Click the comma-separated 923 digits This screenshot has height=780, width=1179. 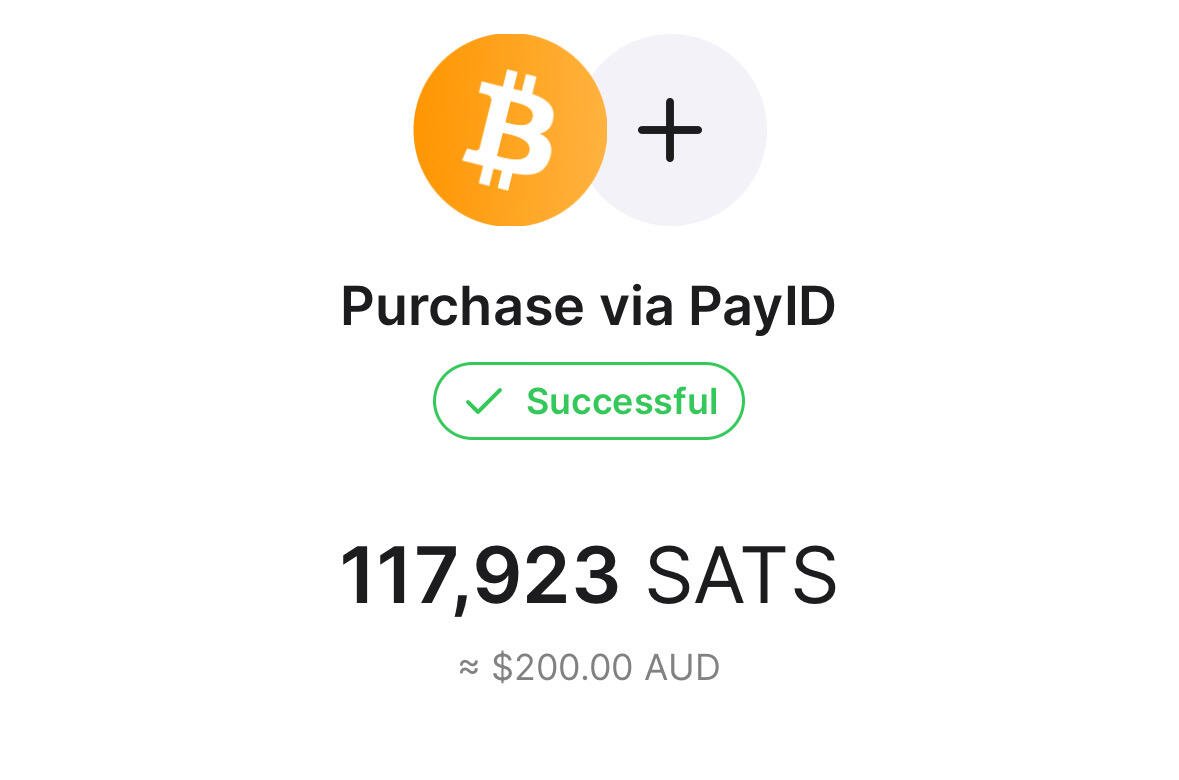547,575
